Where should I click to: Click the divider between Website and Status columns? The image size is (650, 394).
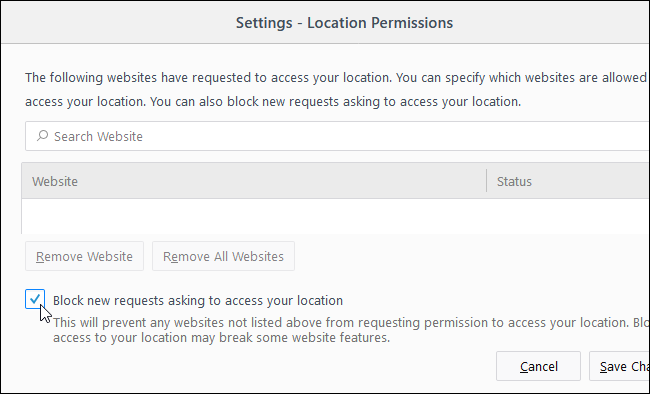coord(486,181)
